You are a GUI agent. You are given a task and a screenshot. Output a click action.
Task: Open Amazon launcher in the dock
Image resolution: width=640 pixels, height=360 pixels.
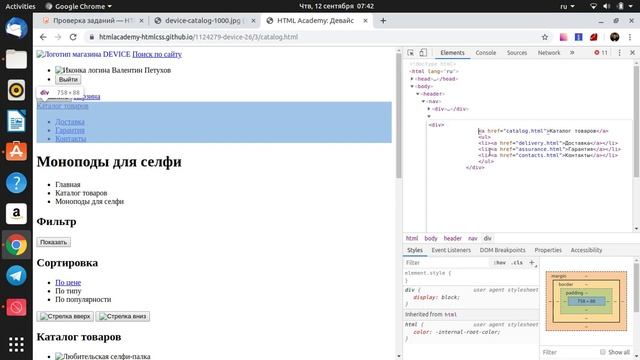(16, 213)
